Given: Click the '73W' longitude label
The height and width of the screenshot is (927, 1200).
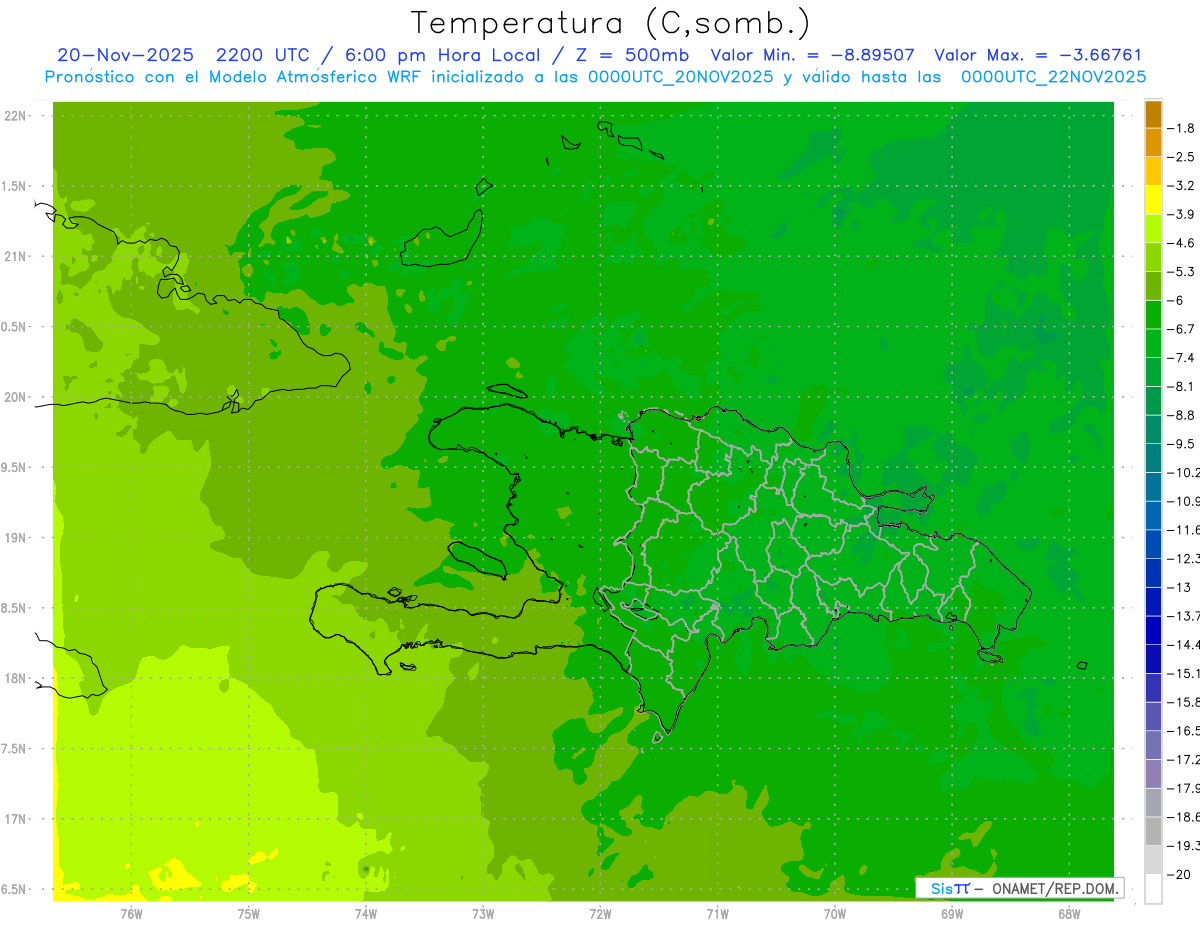Looking at the screenshot, I should point(483,914).
